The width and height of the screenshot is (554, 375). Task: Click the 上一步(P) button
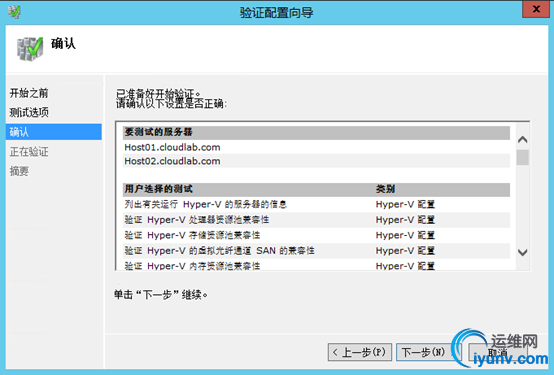tap(360, 352)
